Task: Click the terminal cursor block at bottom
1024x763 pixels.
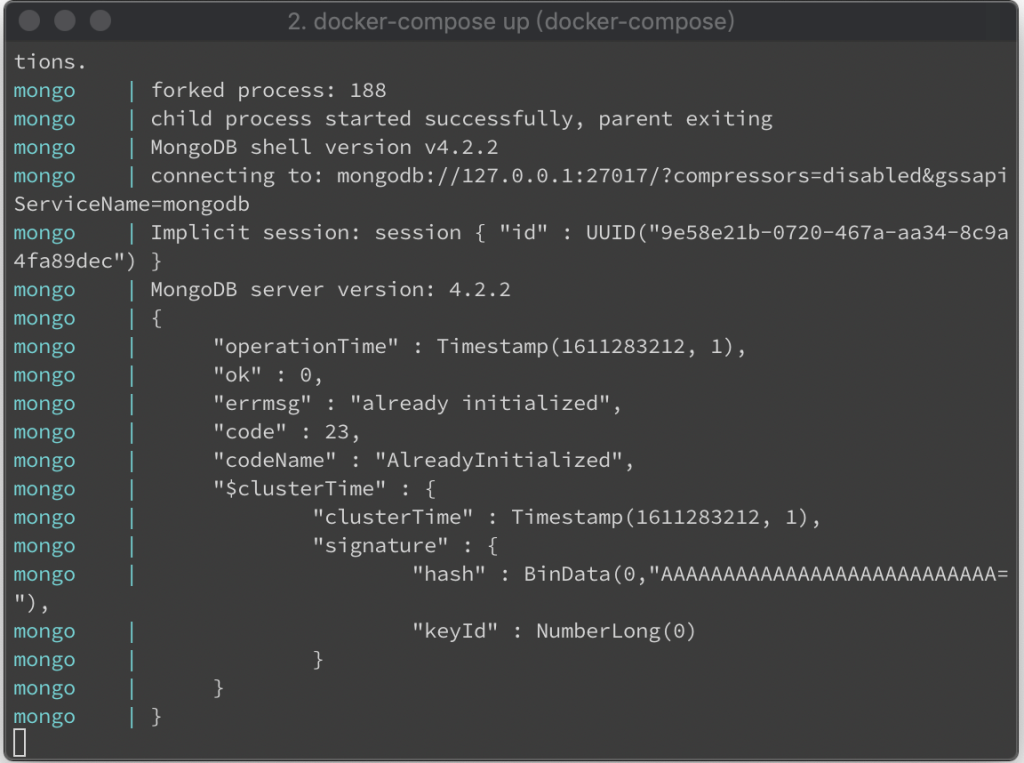Action: 20,743
